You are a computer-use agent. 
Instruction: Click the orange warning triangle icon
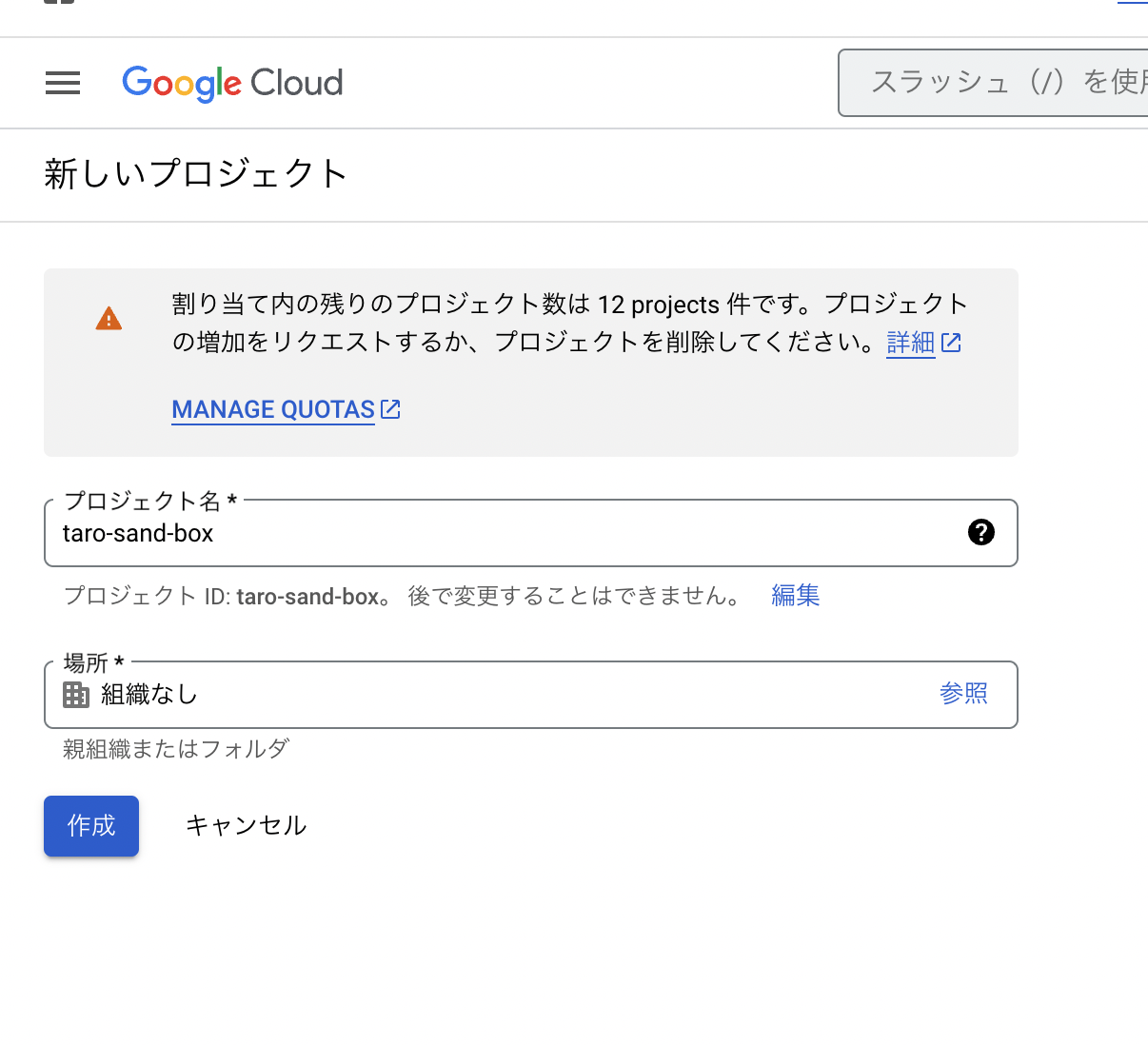coord(109,319)
